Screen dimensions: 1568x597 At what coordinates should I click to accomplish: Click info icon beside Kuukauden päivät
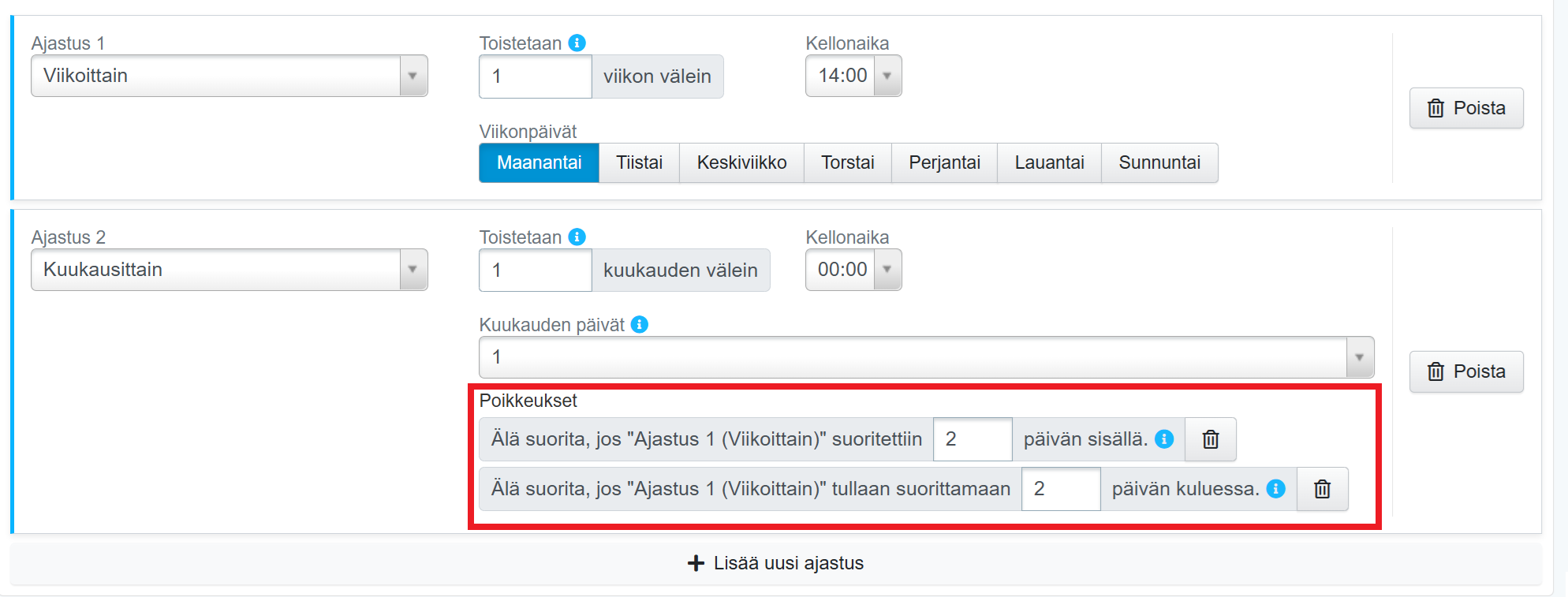point(640,324)
